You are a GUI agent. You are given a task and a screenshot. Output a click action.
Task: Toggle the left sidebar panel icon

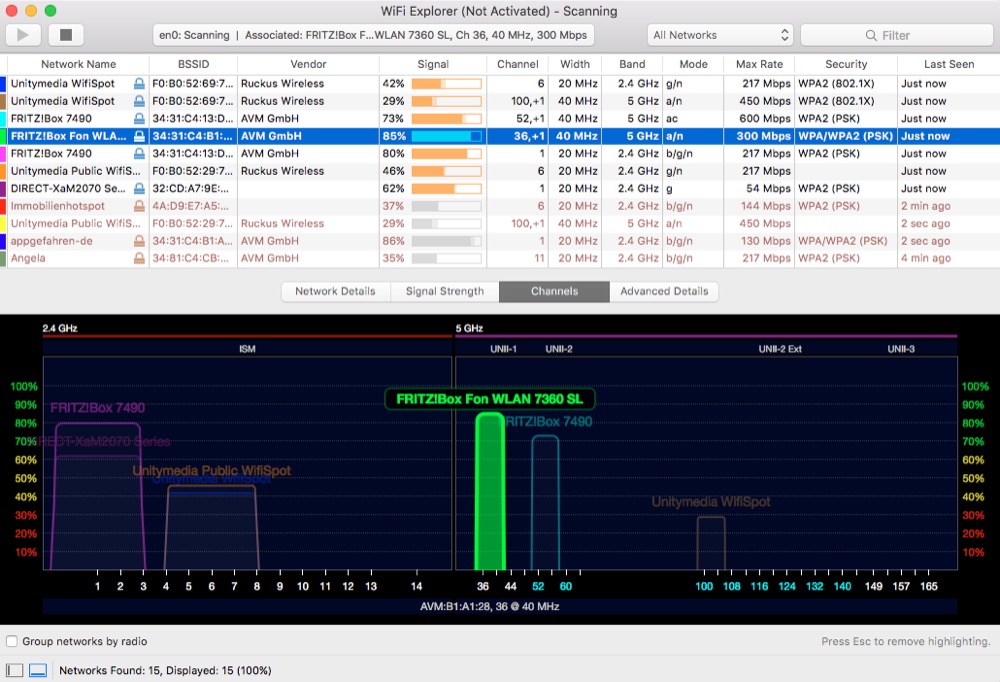pyautogui.click(x=14, y=670)
